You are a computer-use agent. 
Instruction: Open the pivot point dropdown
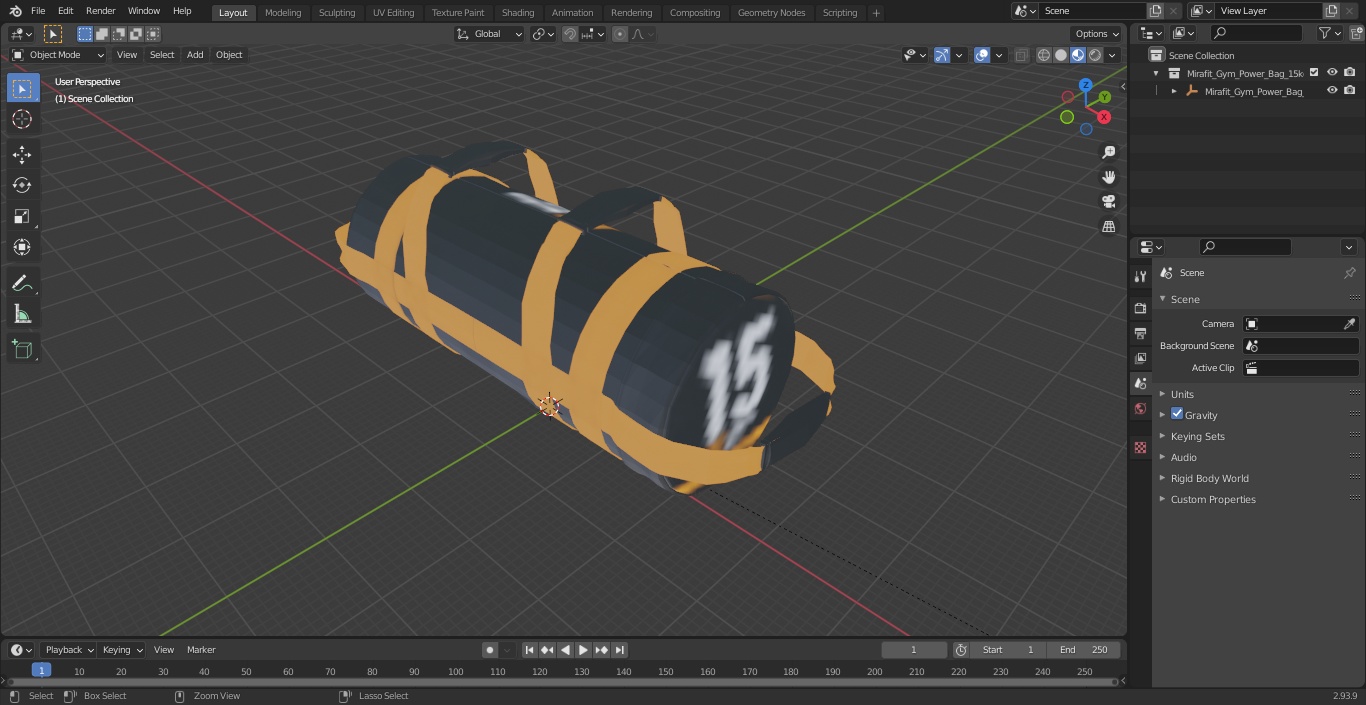(543, 34)
